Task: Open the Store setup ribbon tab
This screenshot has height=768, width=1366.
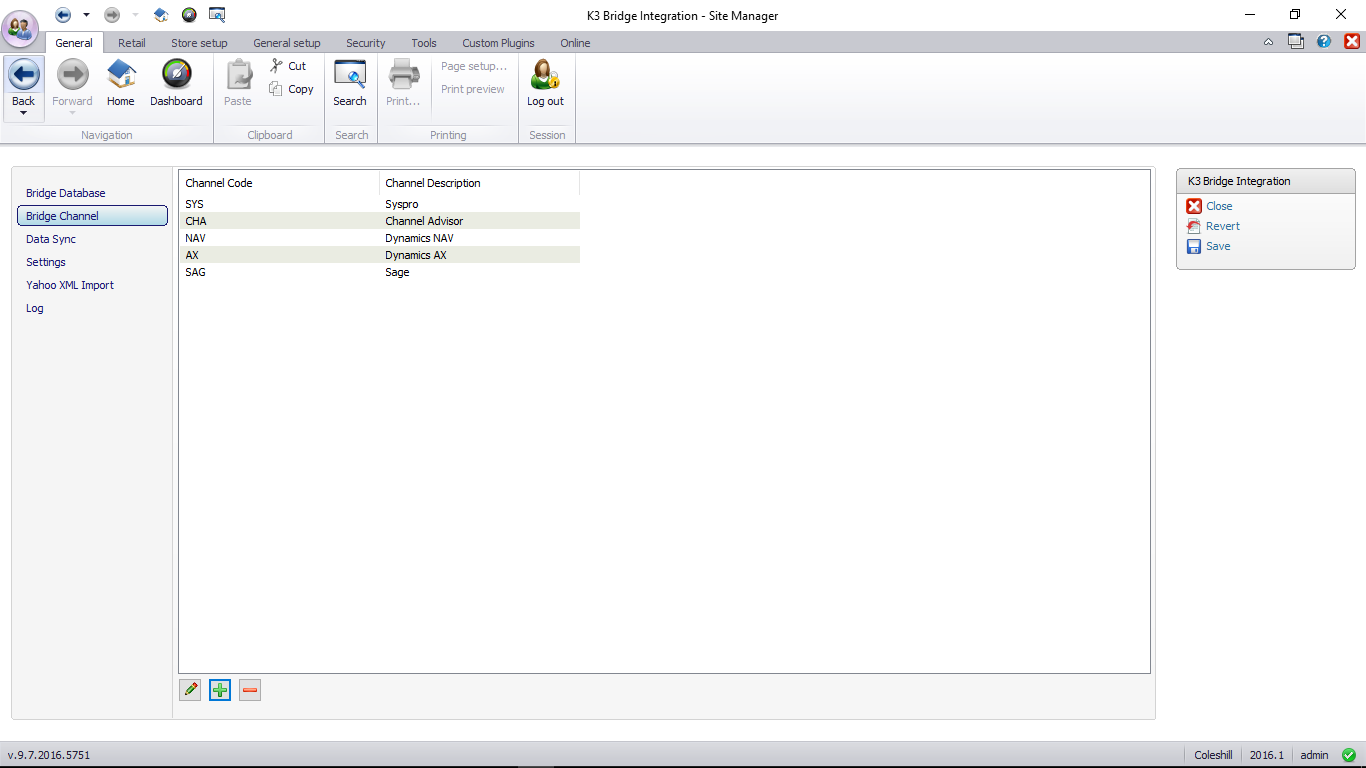Action: coord(199,43)
